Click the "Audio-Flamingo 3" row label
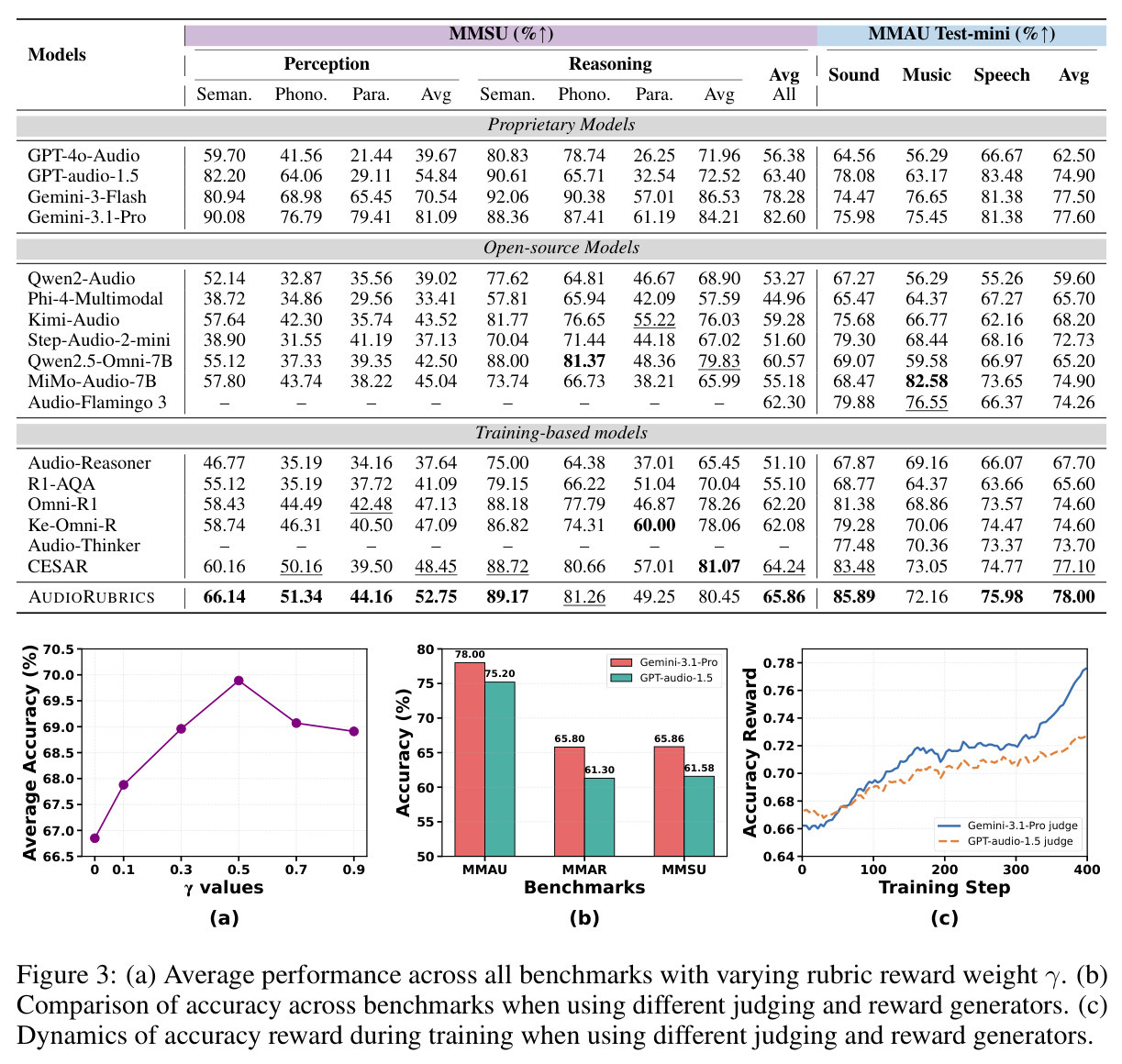 97,402
